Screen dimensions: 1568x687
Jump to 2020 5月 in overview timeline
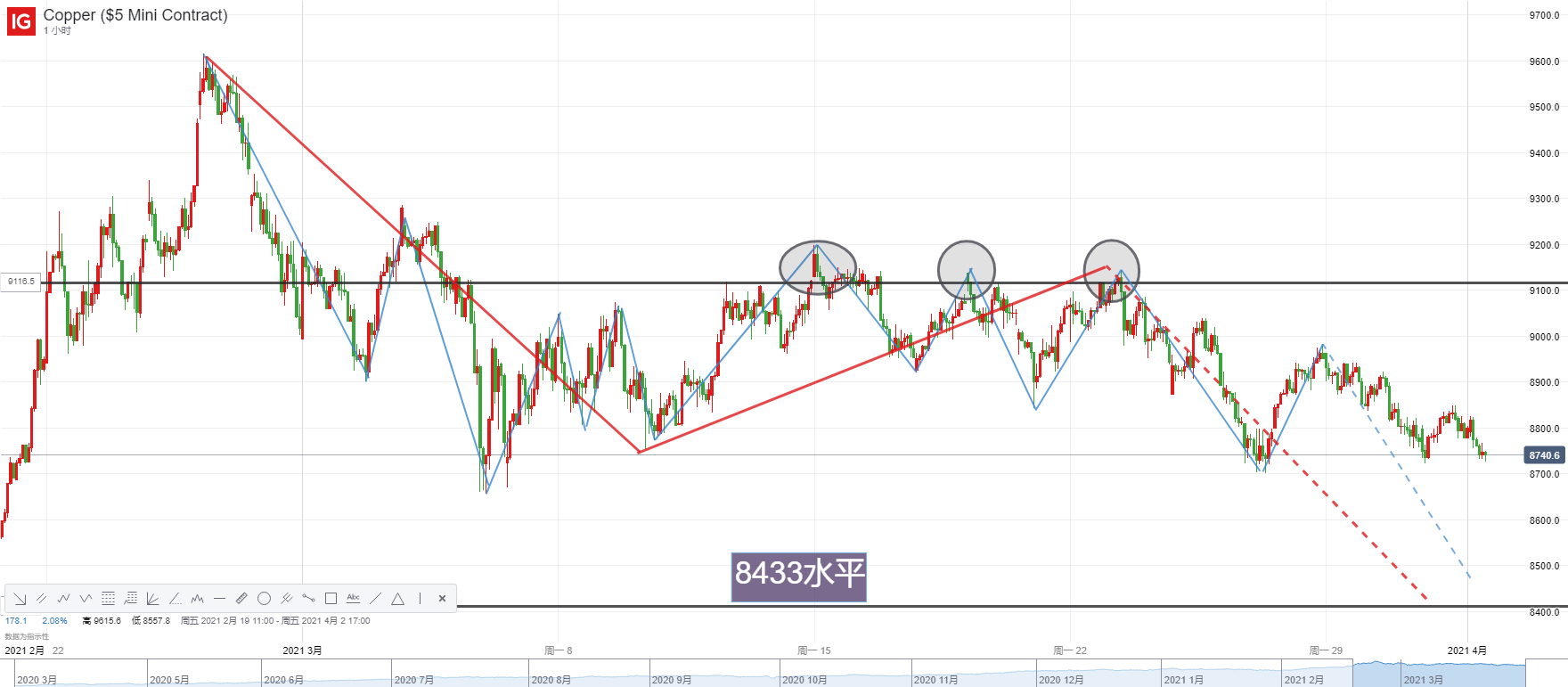click(169, 680)
